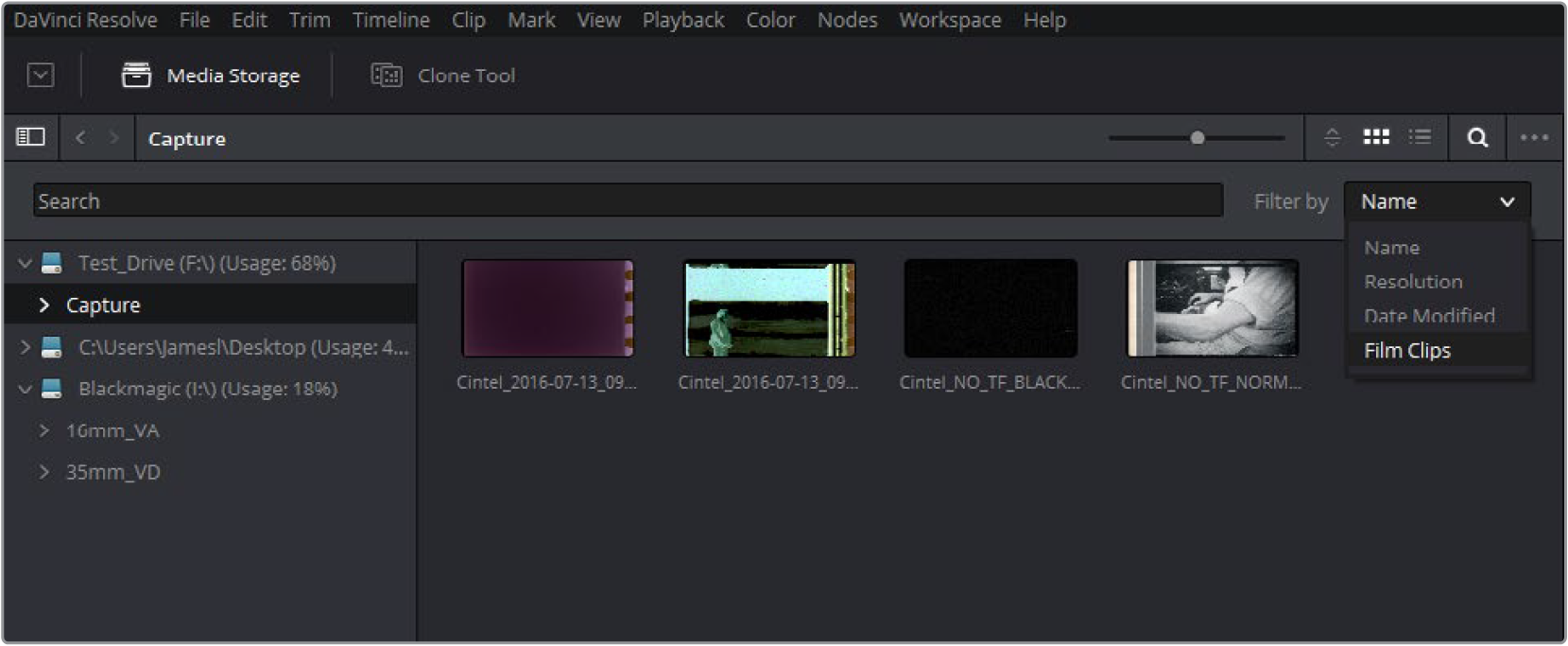Viewport: 1568px width, 646px height.
Task: Switch to thumbnail grid view
Action: click(1376, 137)
